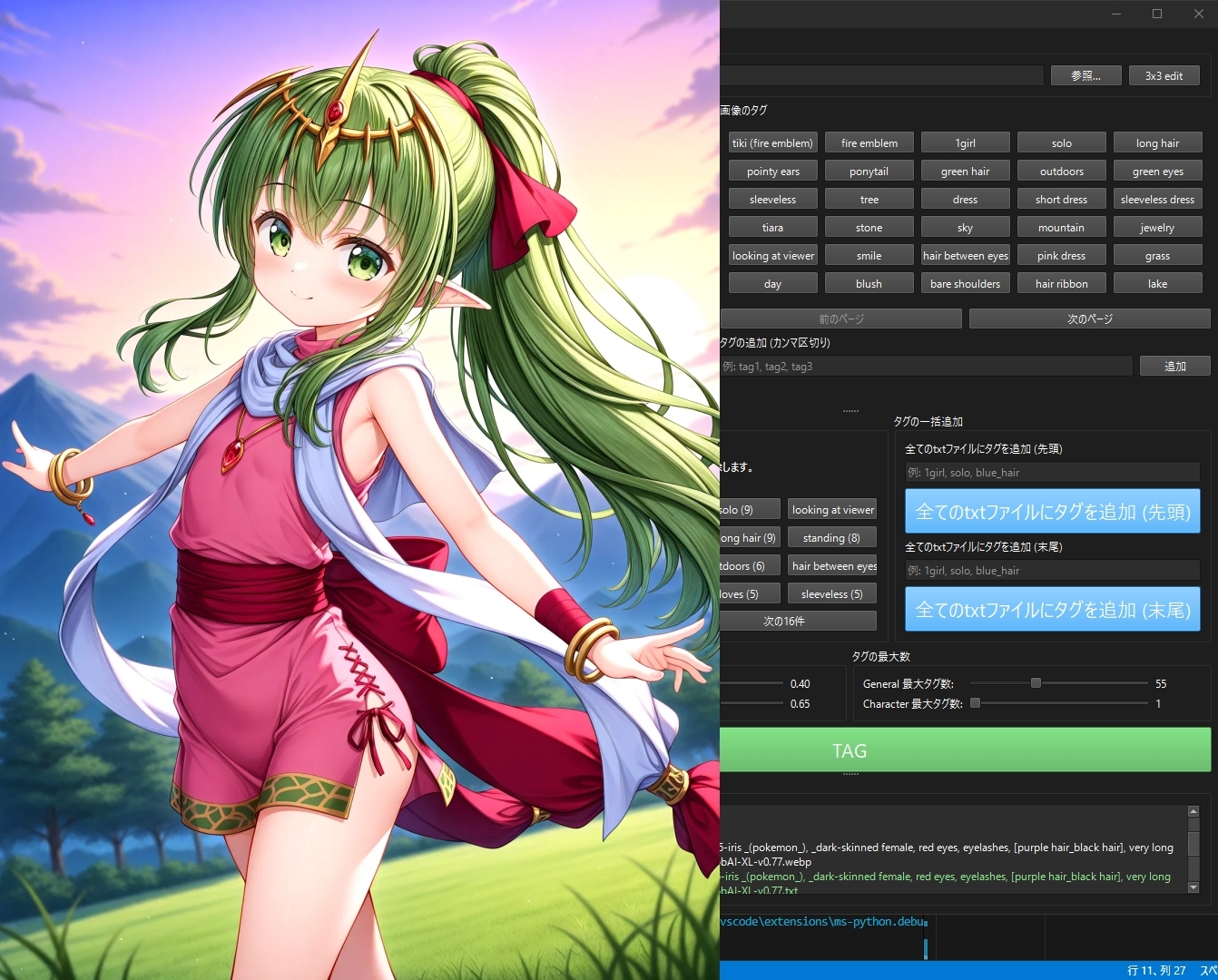Click the anime girl preview image

click(x=359, y=490)
